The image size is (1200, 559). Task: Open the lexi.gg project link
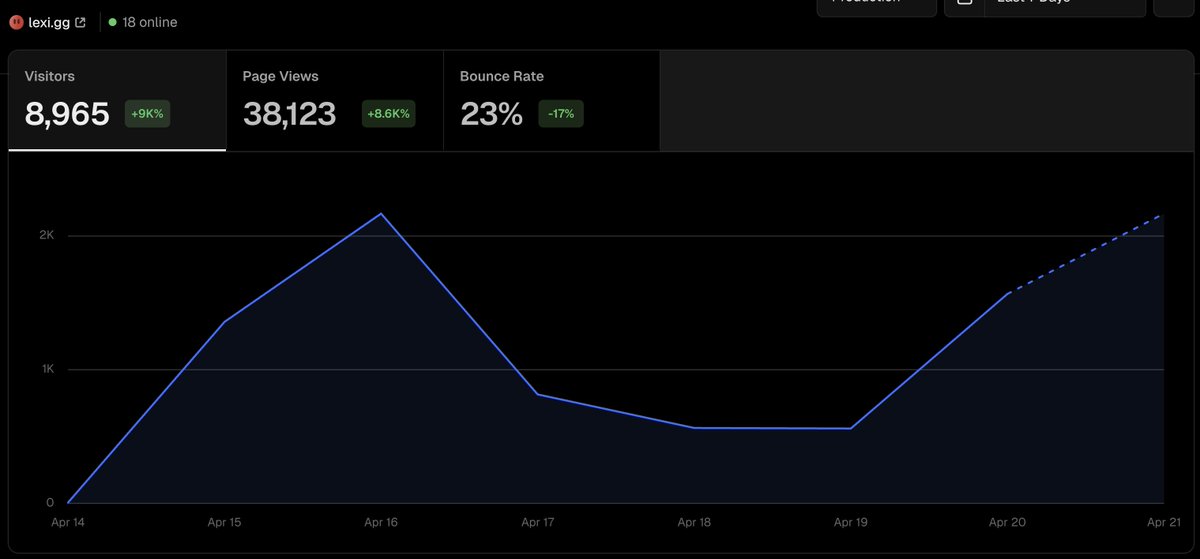pyautogui.click(x=50, y=22)
